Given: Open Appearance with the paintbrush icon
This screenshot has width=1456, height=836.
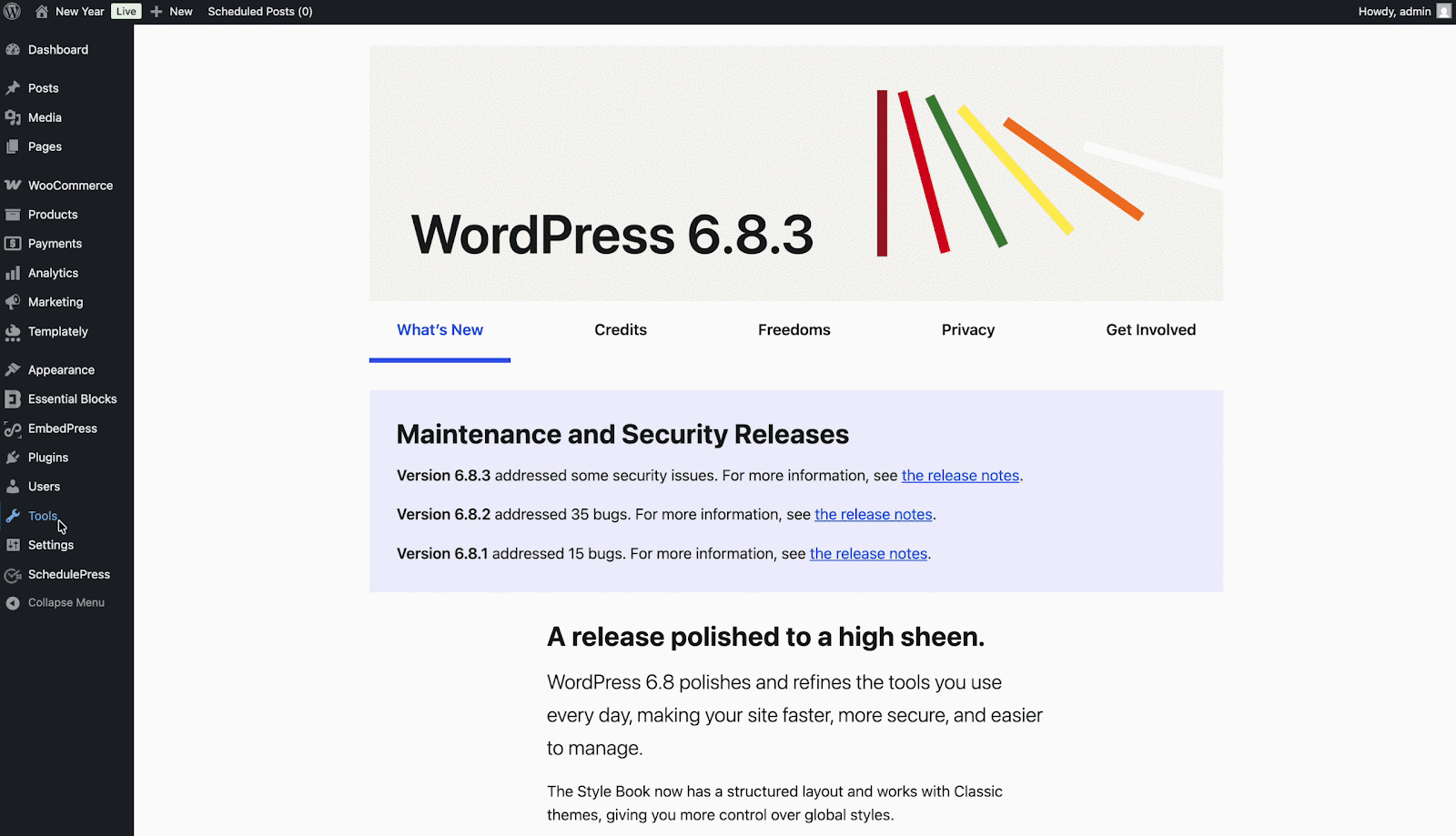Looking at the screenshot, I should tap(14, 369).
